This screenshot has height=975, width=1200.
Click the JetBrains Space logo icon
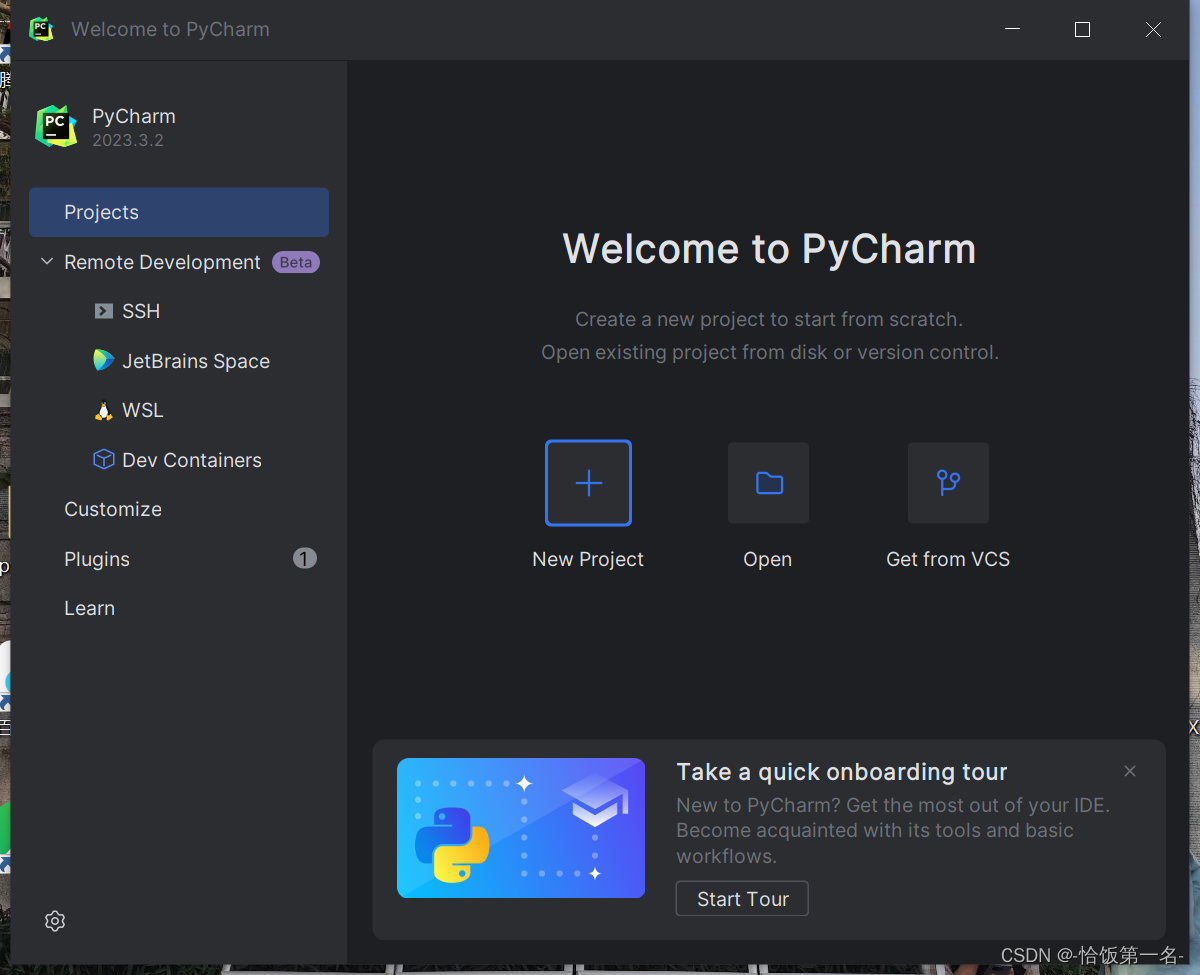[103, 360]
